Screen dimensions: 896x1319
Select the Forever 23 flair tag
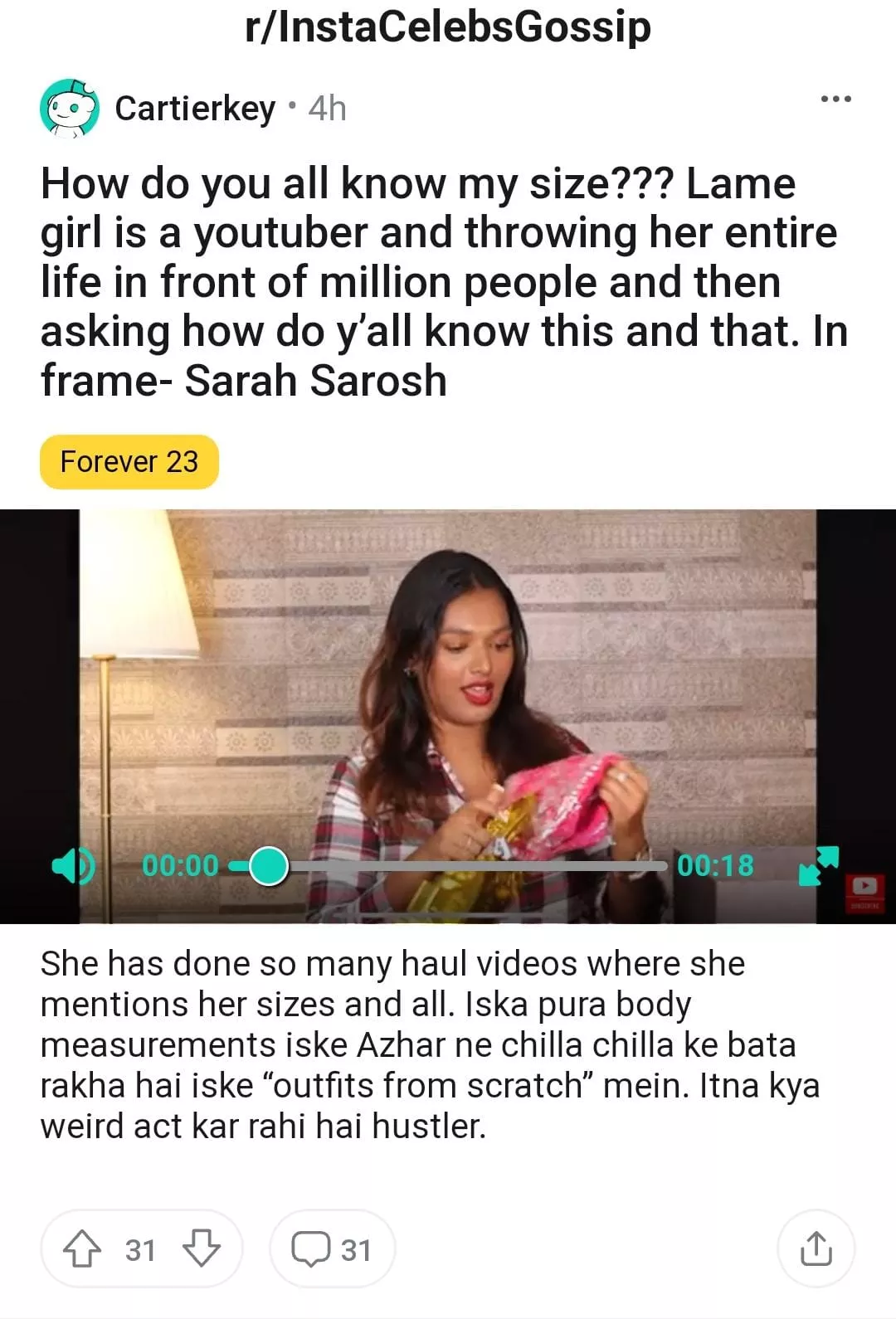(x=129, y=461)
